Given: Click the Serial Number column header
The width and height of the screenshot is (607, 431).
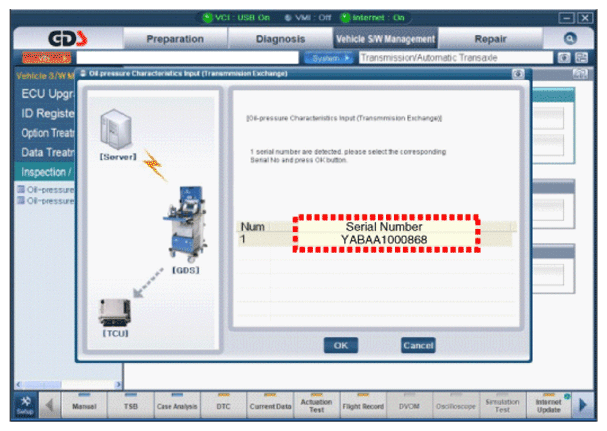Looking at the screenshot, I should pos(384,227).
